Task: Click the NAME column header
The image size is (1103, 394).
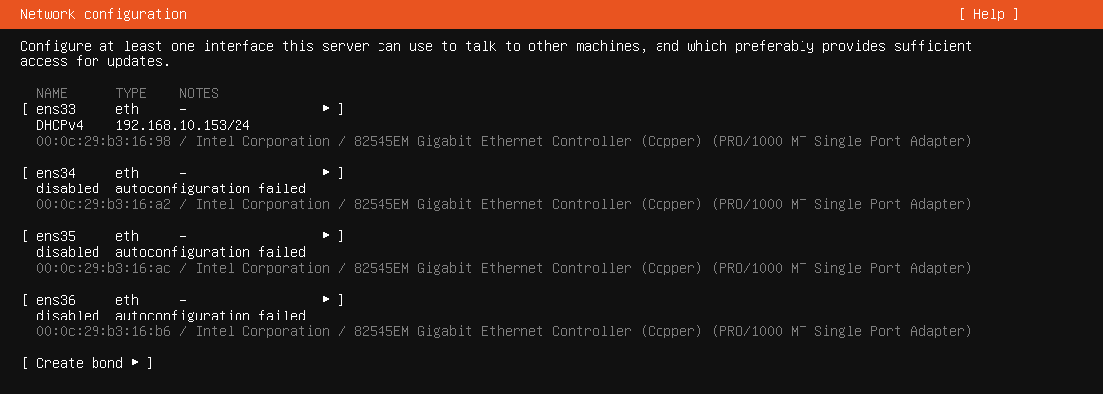Action: pos(52,93)
